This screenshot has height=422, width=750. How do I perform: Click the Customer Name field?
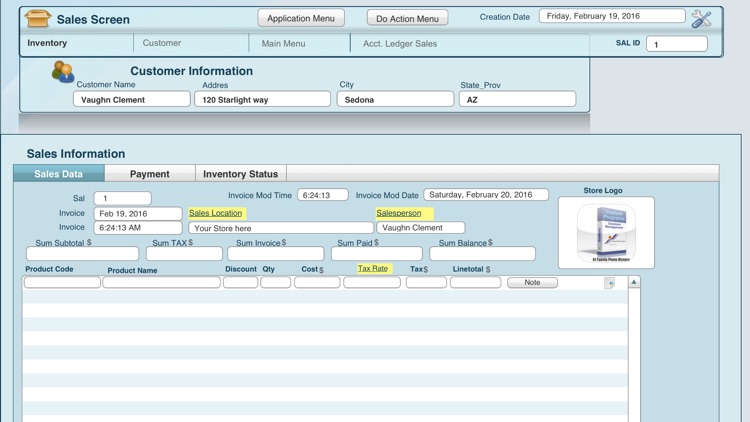coord(131,100)
